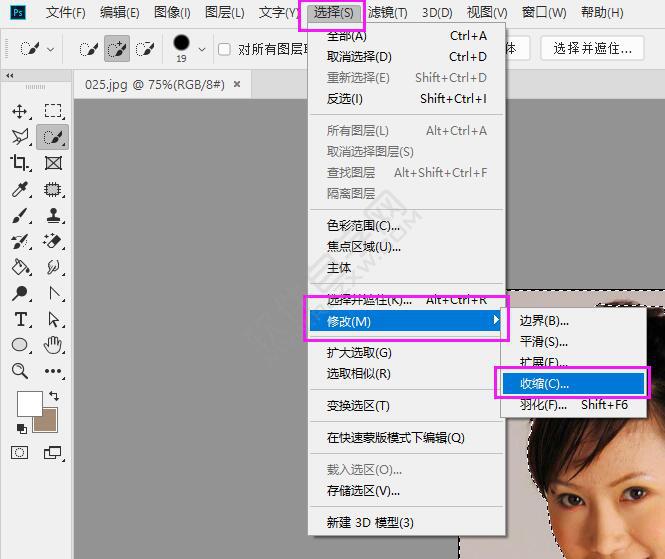Open the 视图(V) menu
Viewport: 665px width, 559px height.
[487, 13]
